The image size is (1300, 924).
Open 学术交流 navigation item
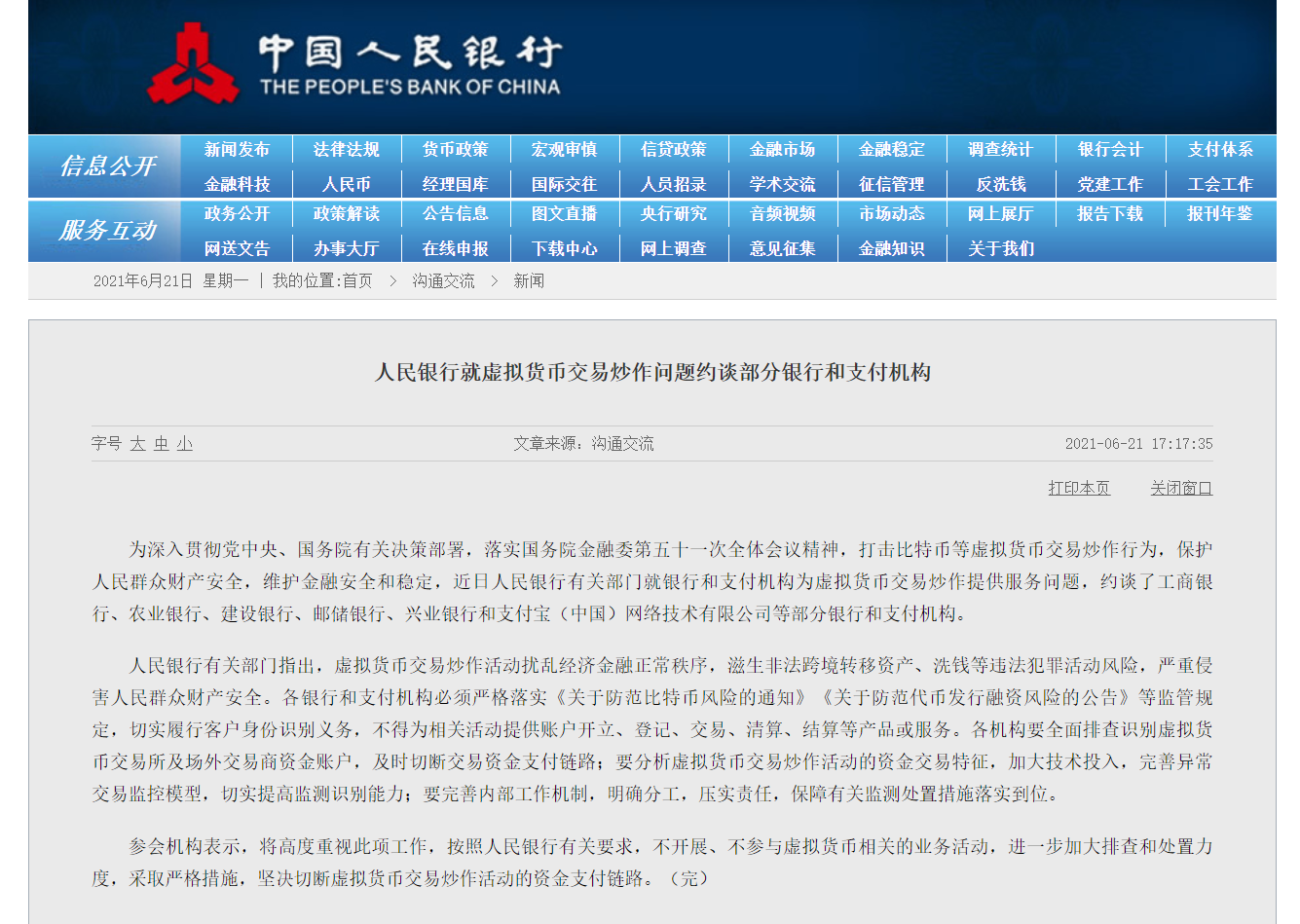tap(782, 184)
